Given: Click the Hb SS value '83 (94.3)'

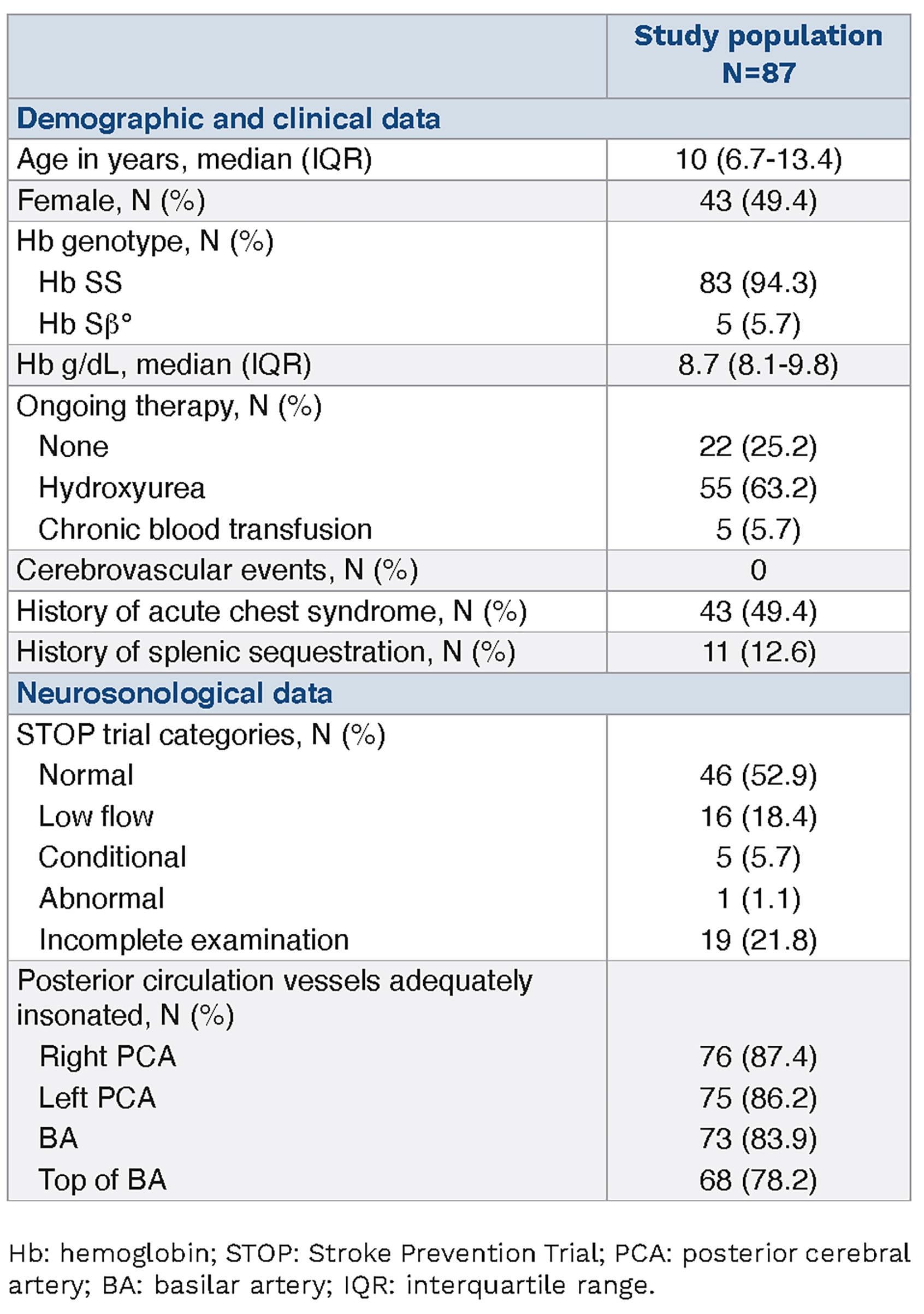Looking at the screenshot, I should (758, 282).
